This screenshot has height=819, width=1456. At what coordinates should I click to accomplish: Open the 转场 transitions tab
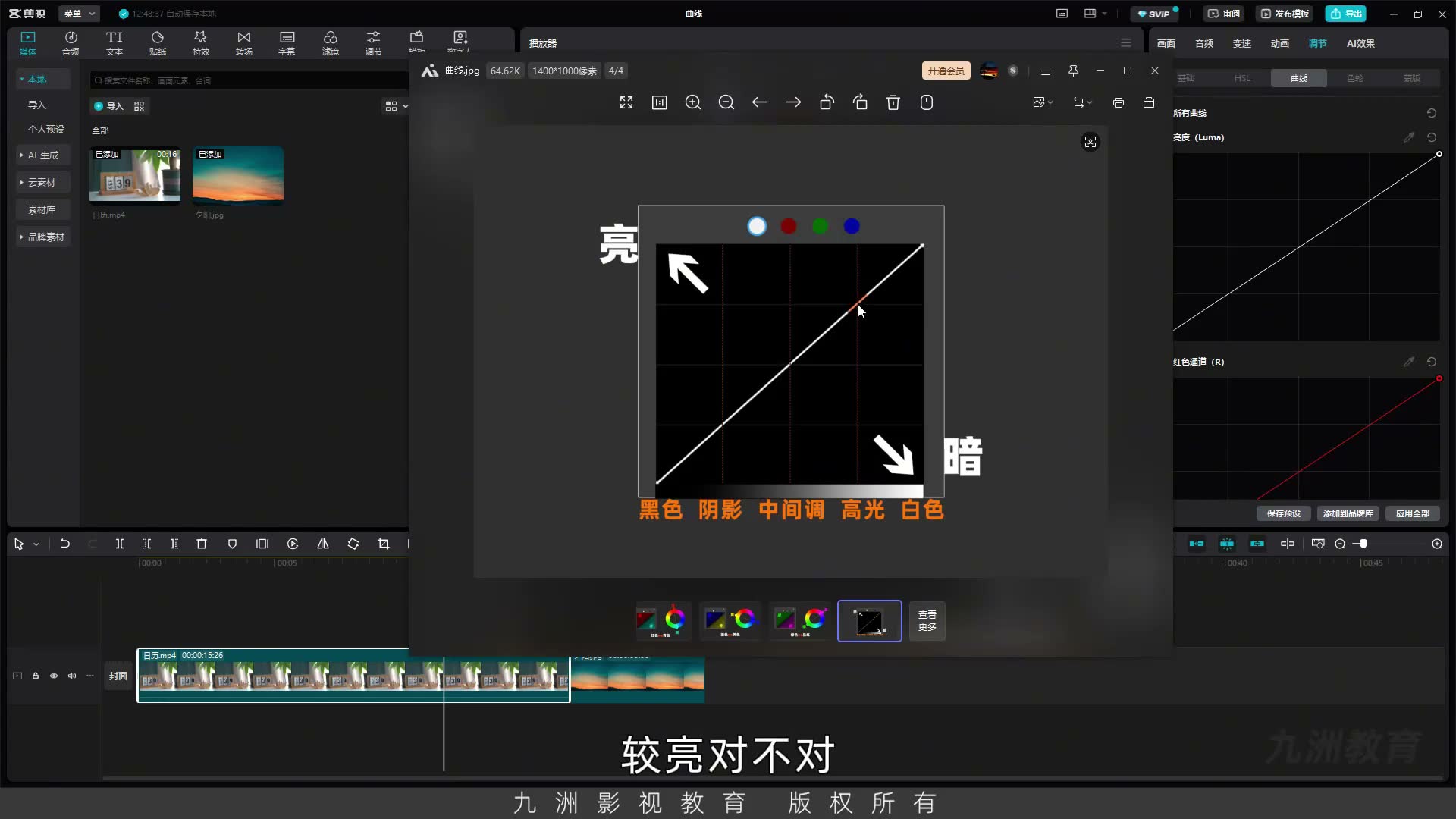pyautogui.click(x=243, y=43)
